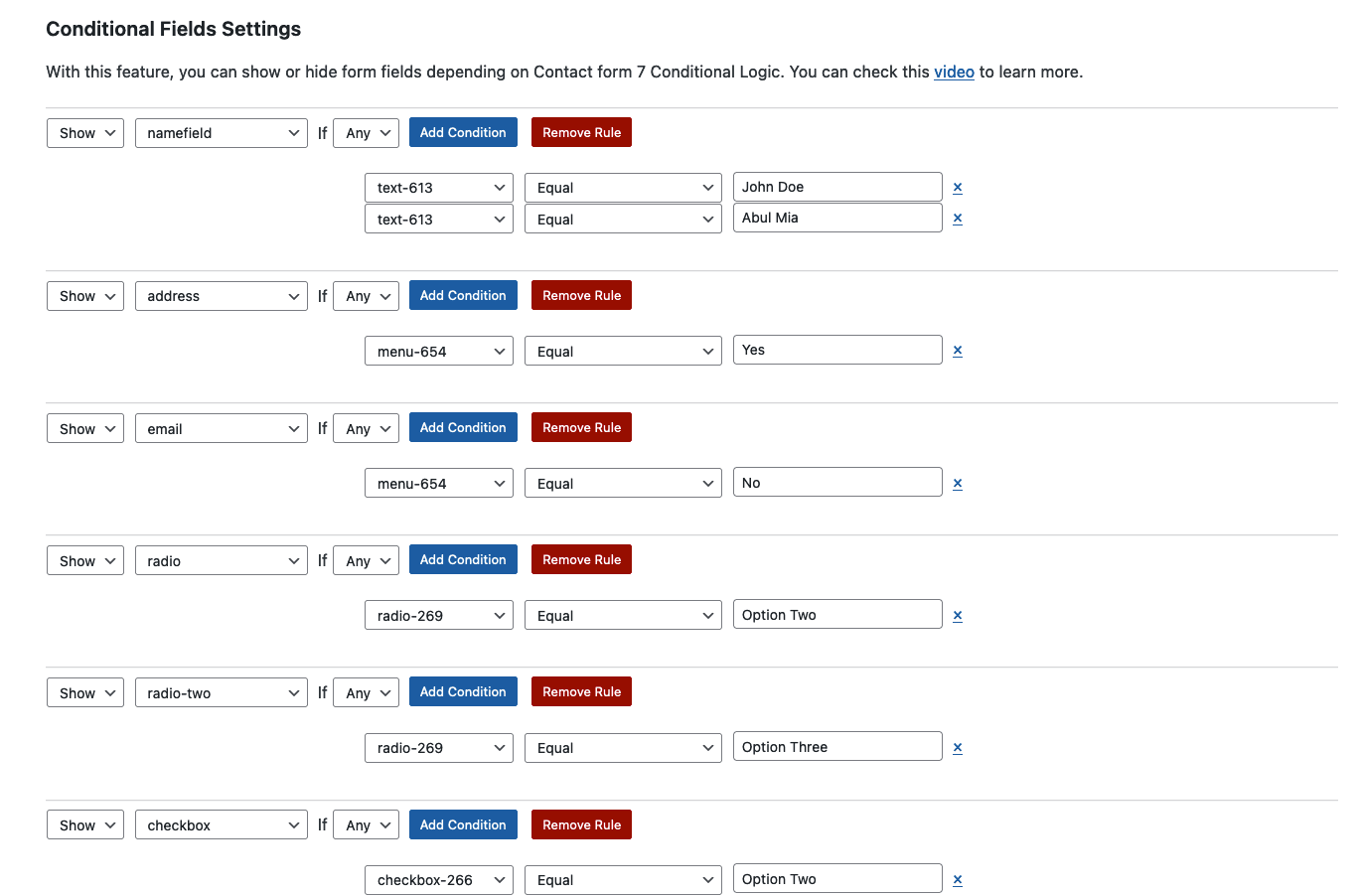Delete the Abul Mia condition row
The image size is (1360, 896).
pos(958,219)
